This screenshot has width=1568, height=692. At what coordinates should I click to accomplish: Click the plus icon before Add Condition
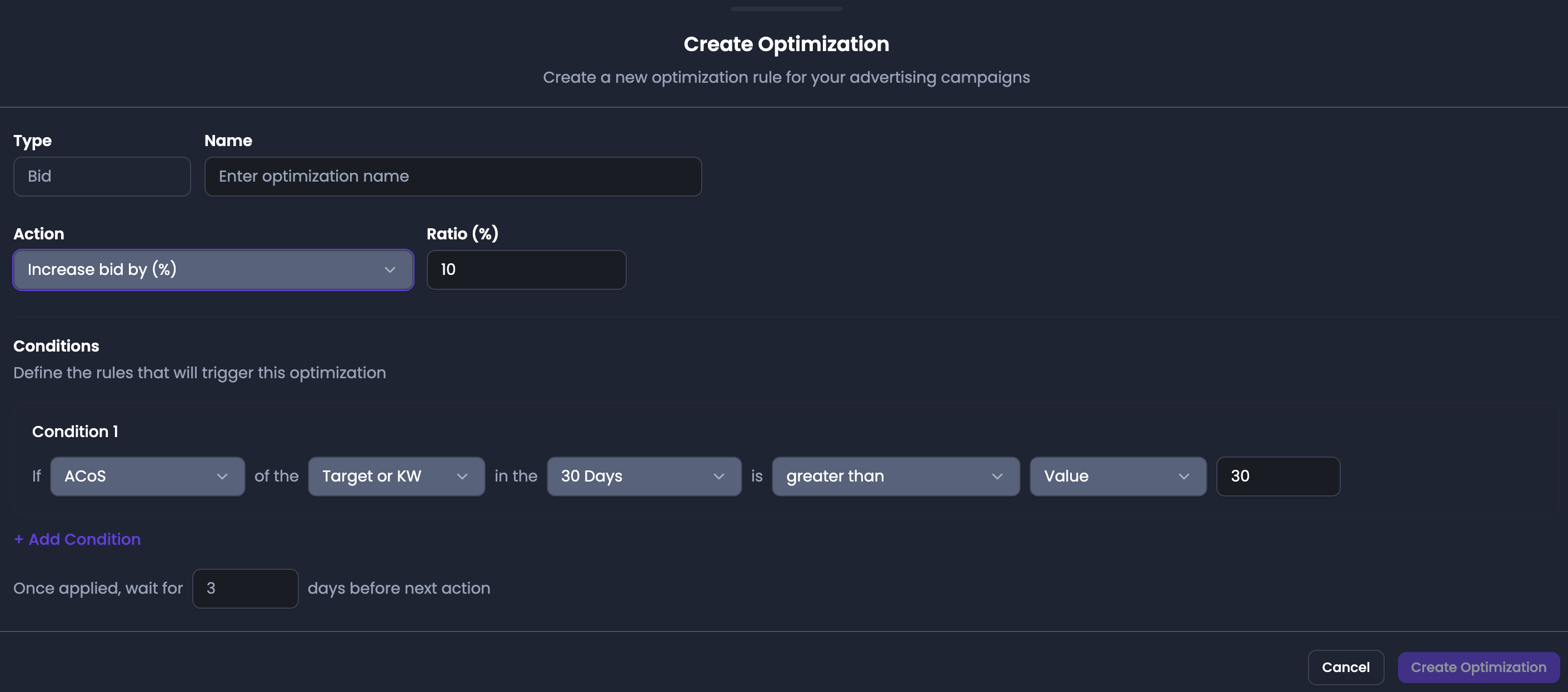19,539
